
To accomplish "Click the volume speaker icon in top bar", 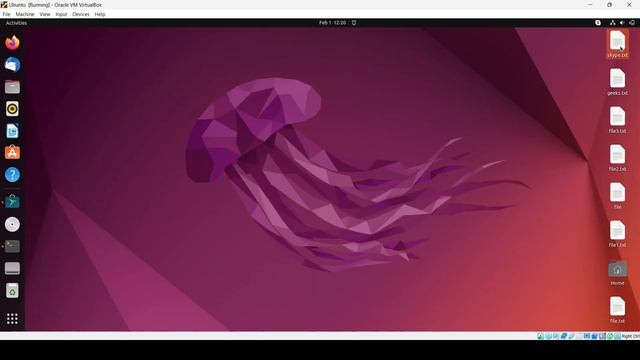I will tap(622, 23).
